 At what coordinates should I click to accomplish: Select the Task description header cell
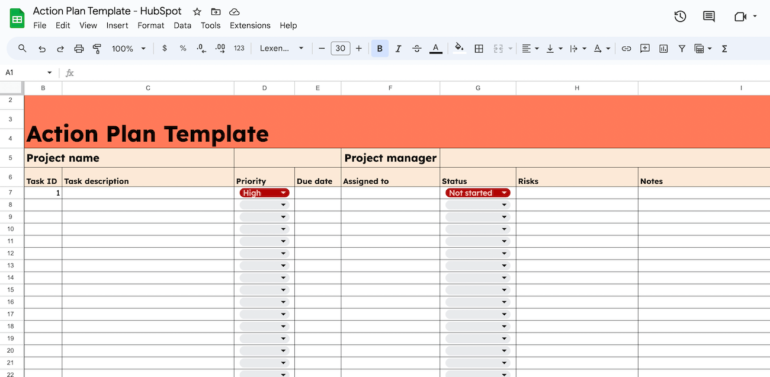coord(148,177)
